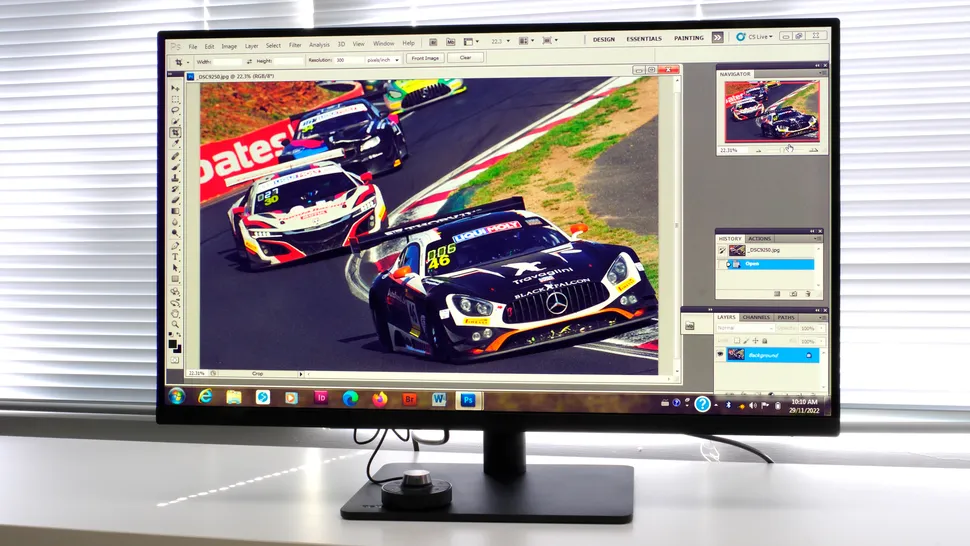Select the Zoom tool in toolbox
Viewport: 970px width, 546px height.
tap(175, 324)
